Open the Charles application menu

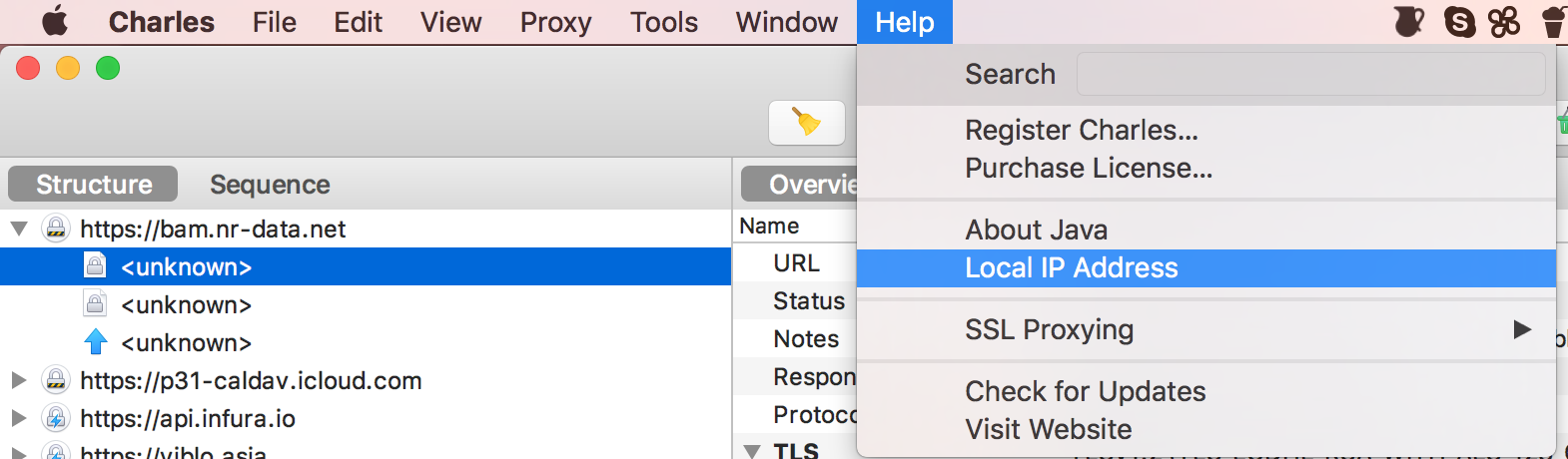[161, 22]
